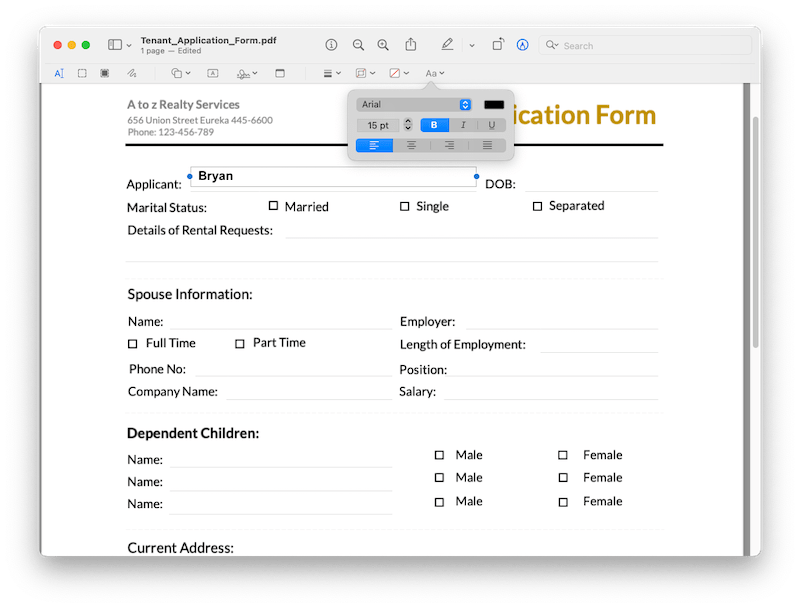Choose the rectangular selection tool
800x608 pixels.
click(x=82, y=73)
